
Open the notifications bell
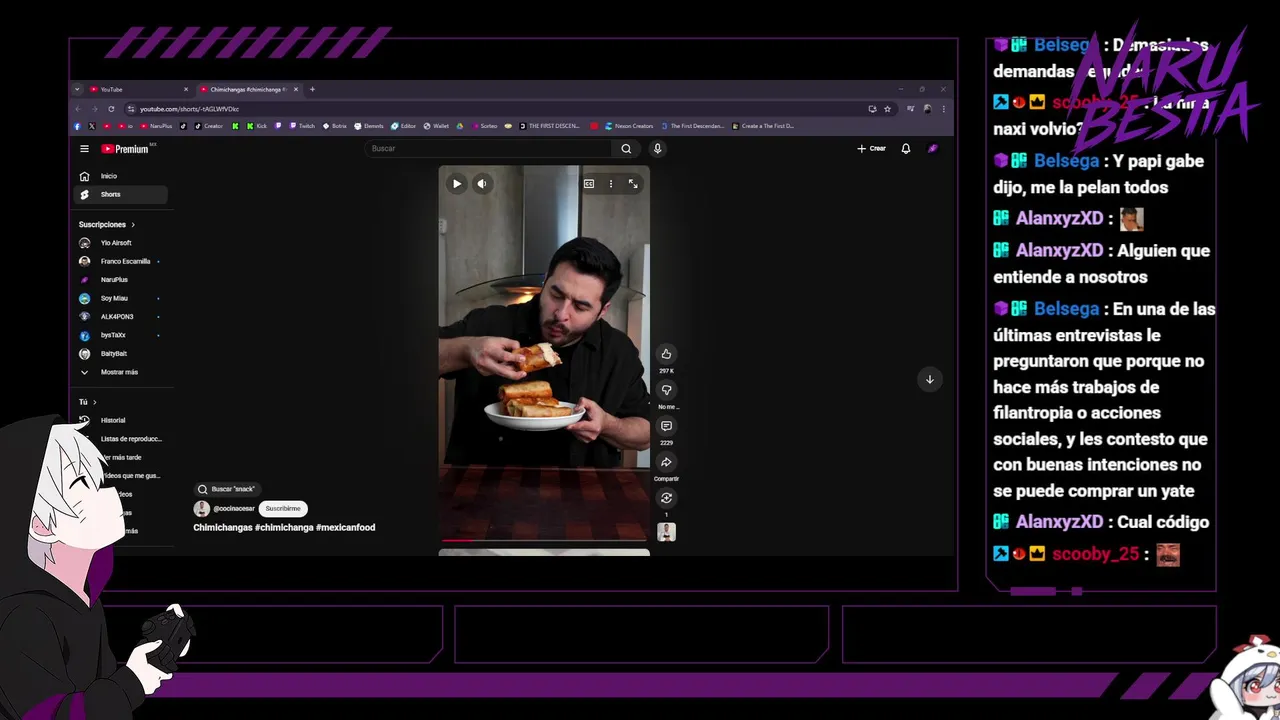(x=906, y=149)
